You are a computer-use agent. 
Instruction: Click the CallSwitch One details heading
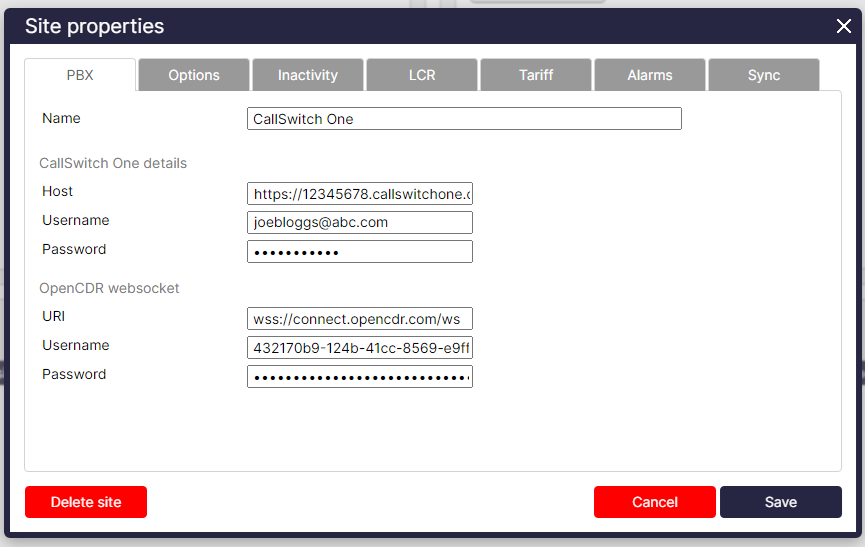[x=113, y=163]
